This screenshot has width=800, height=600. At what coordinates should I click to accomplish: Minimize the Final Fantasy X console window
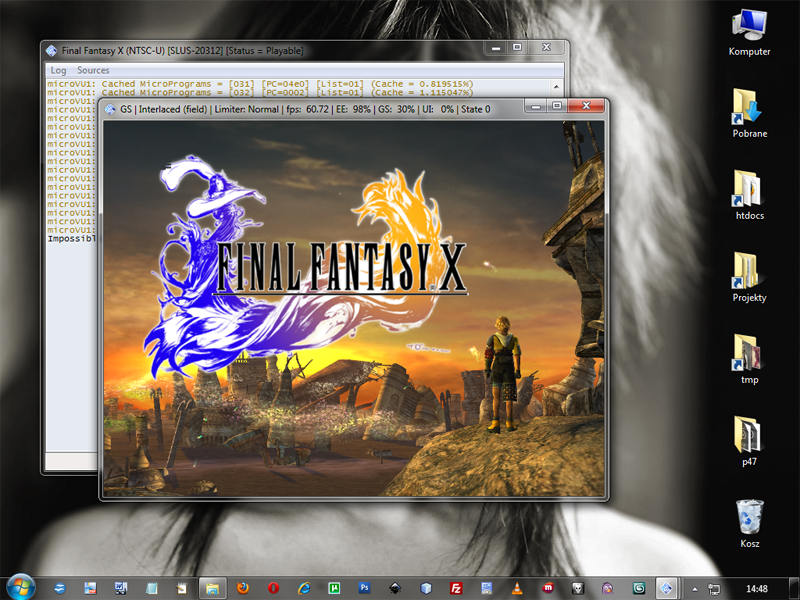[495, 47]
